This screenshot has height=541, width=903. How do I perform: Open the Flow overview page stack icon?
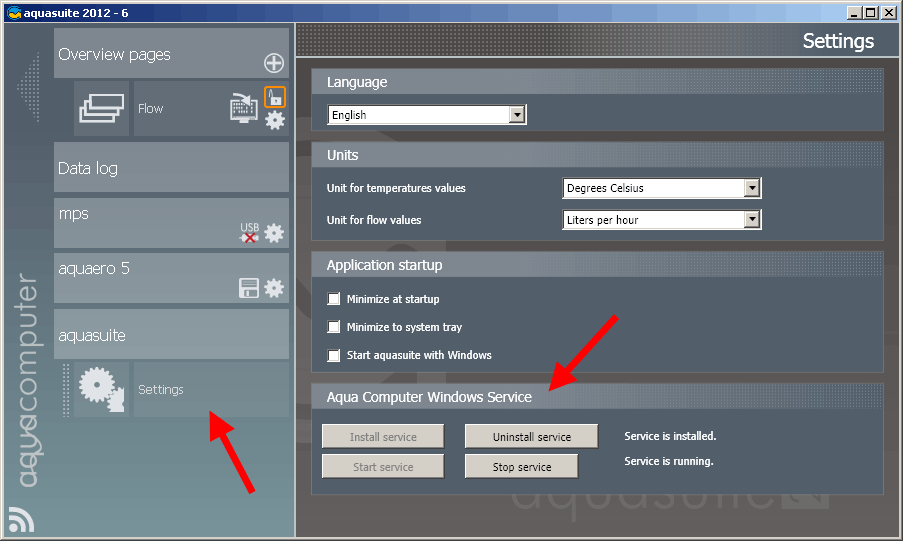pos(102,108)
